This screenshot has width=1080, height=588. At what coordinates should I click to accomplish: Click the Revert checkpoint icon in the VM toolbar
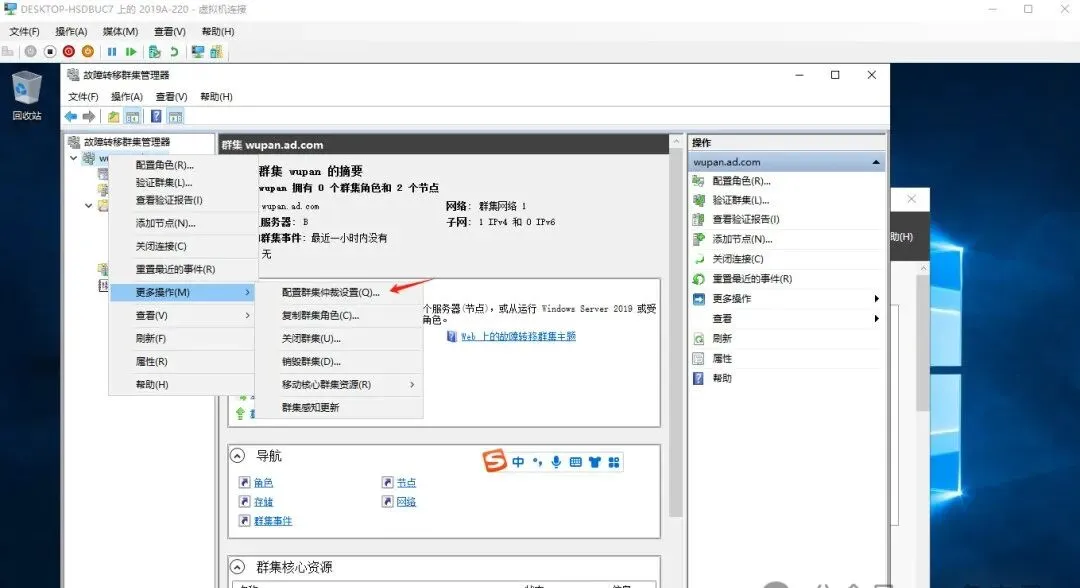(x=175, y=50)
